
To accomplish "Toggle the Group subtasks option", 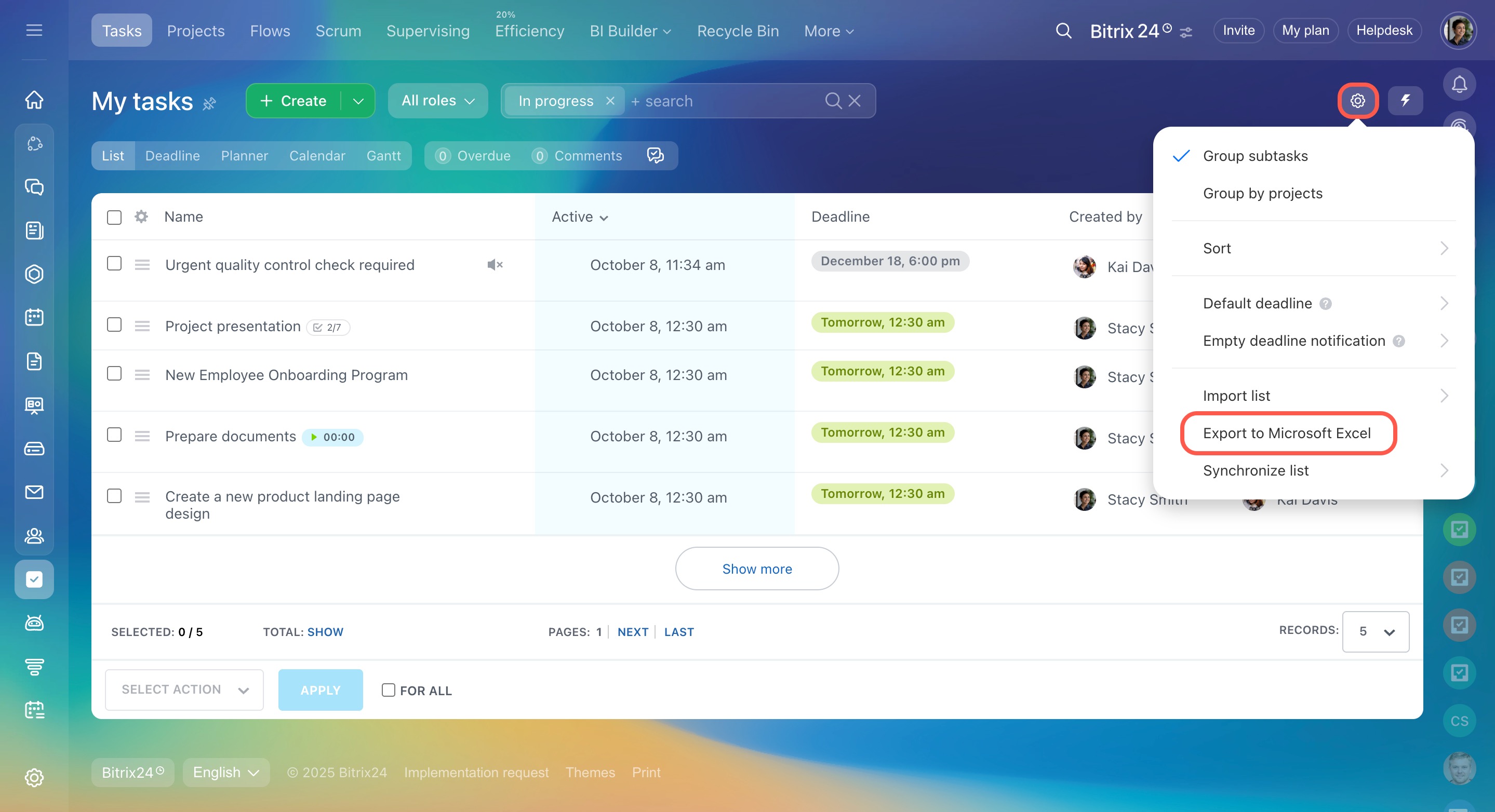I will [x=1254, y=156].
